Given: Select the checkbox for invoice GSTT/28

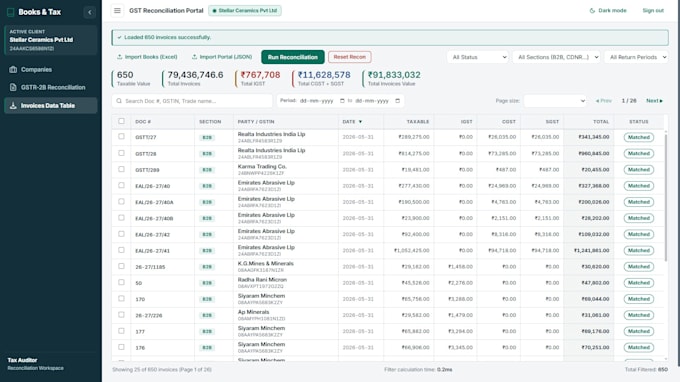Looking at the screenshot, I should 121,153.
